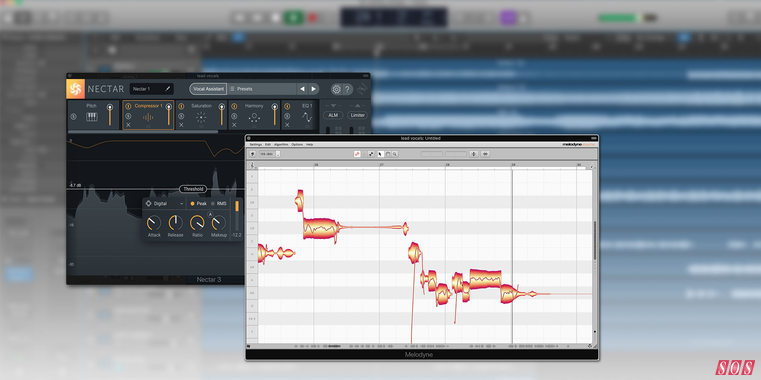
Task: Select the Saturation module icon
Action: (200, 117)
